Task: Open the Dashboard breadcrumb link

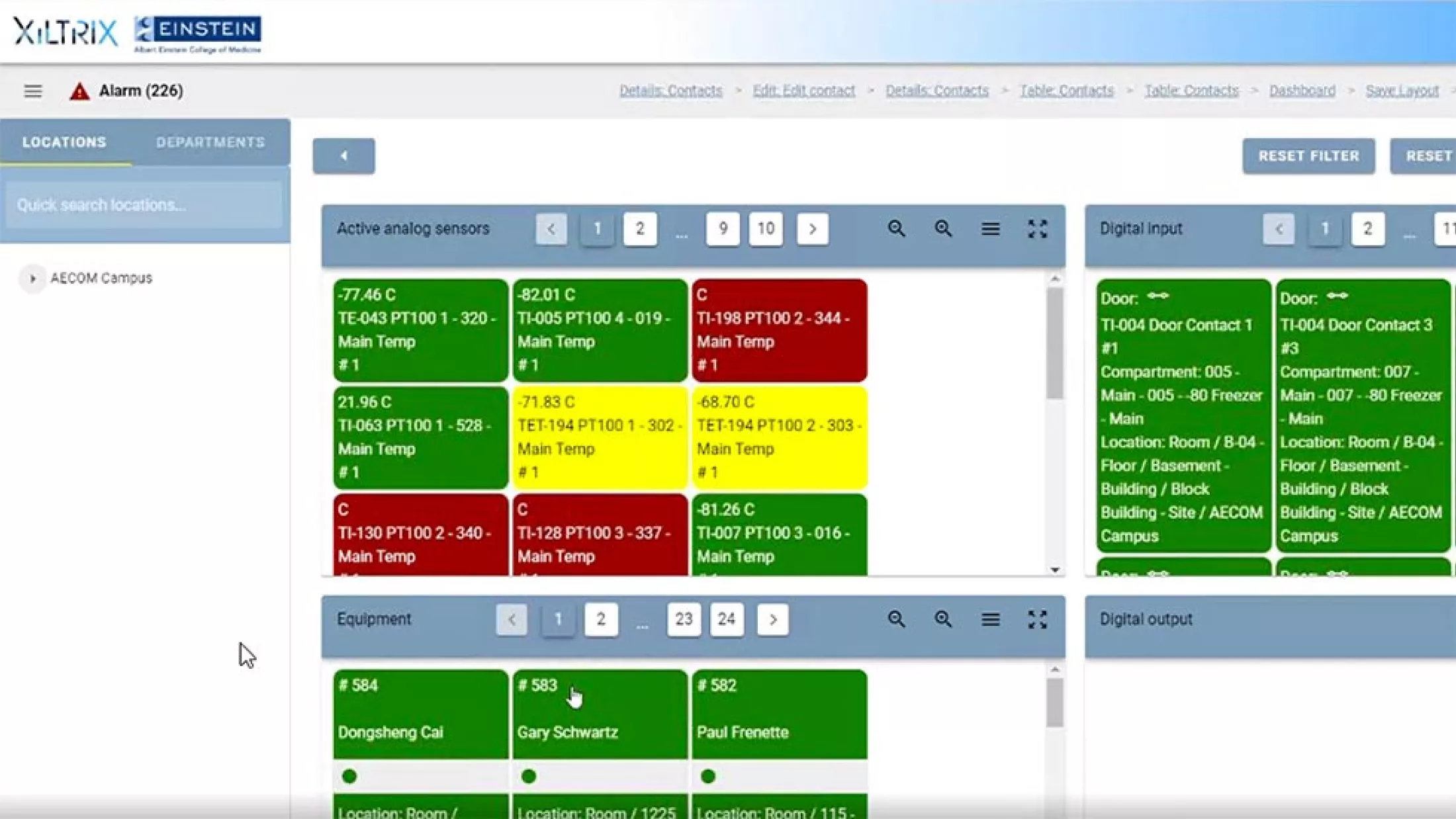Action: click(1302, 91)
